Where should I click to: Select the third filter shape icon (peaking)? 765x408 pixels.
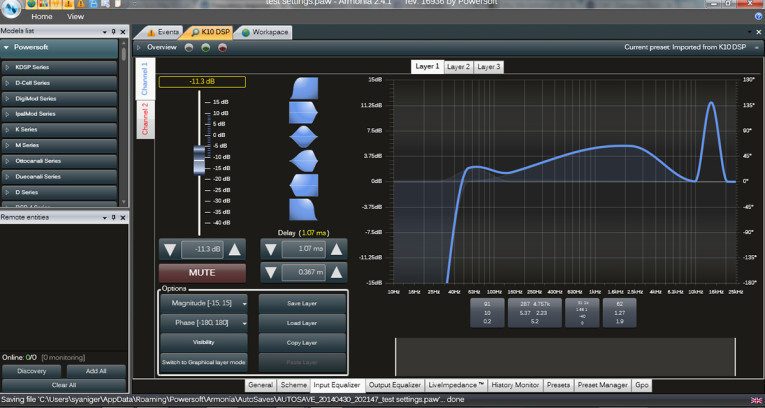303,137
